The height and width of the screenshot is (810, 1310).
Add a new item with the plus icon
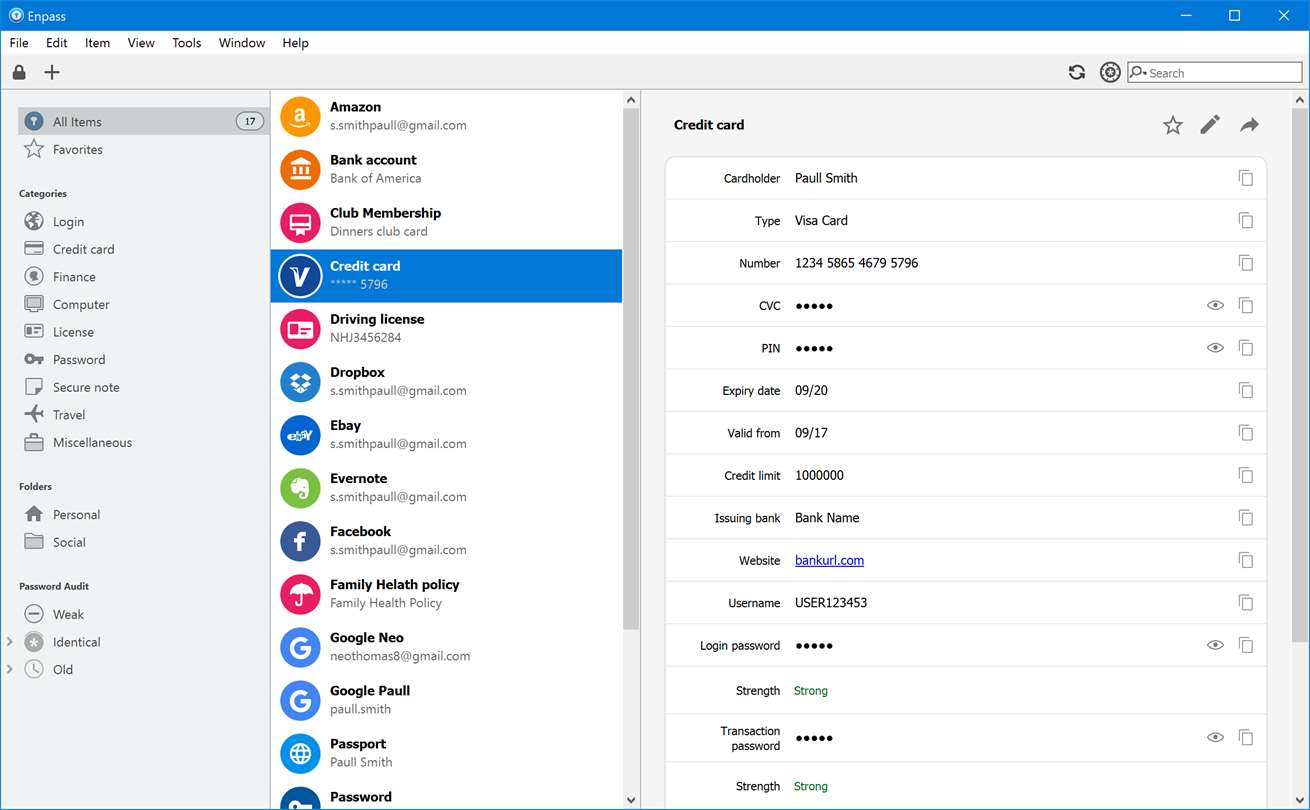(x=52, y=72)
